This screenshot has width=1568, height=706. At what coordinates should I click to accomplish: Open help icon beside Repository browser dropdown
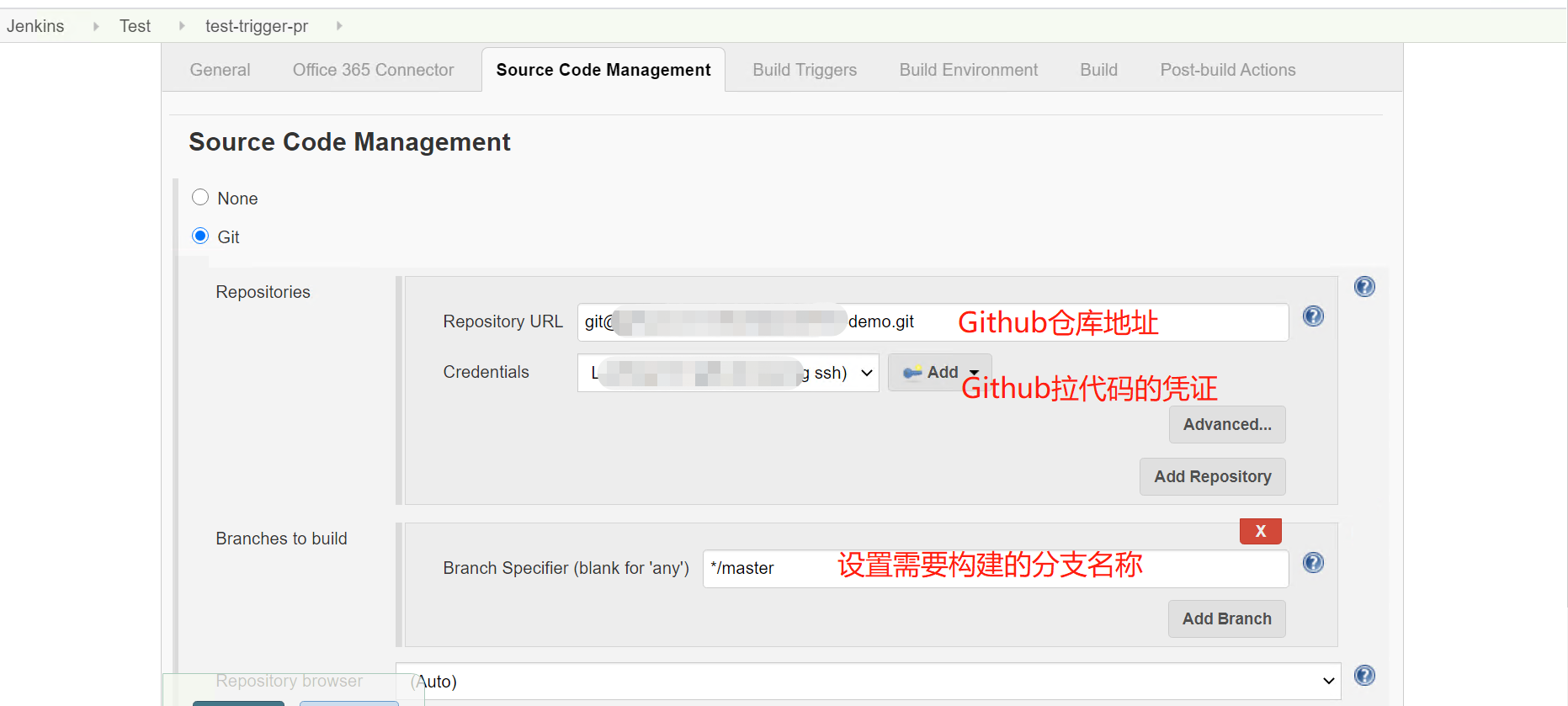[x=1364, y=676]
